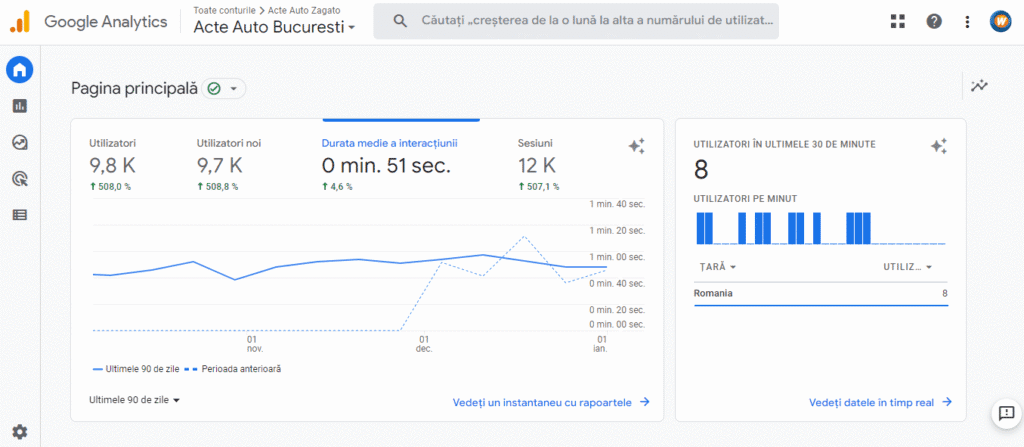Expand the Pagina principală status dropdown arrow

coord(233,89)
